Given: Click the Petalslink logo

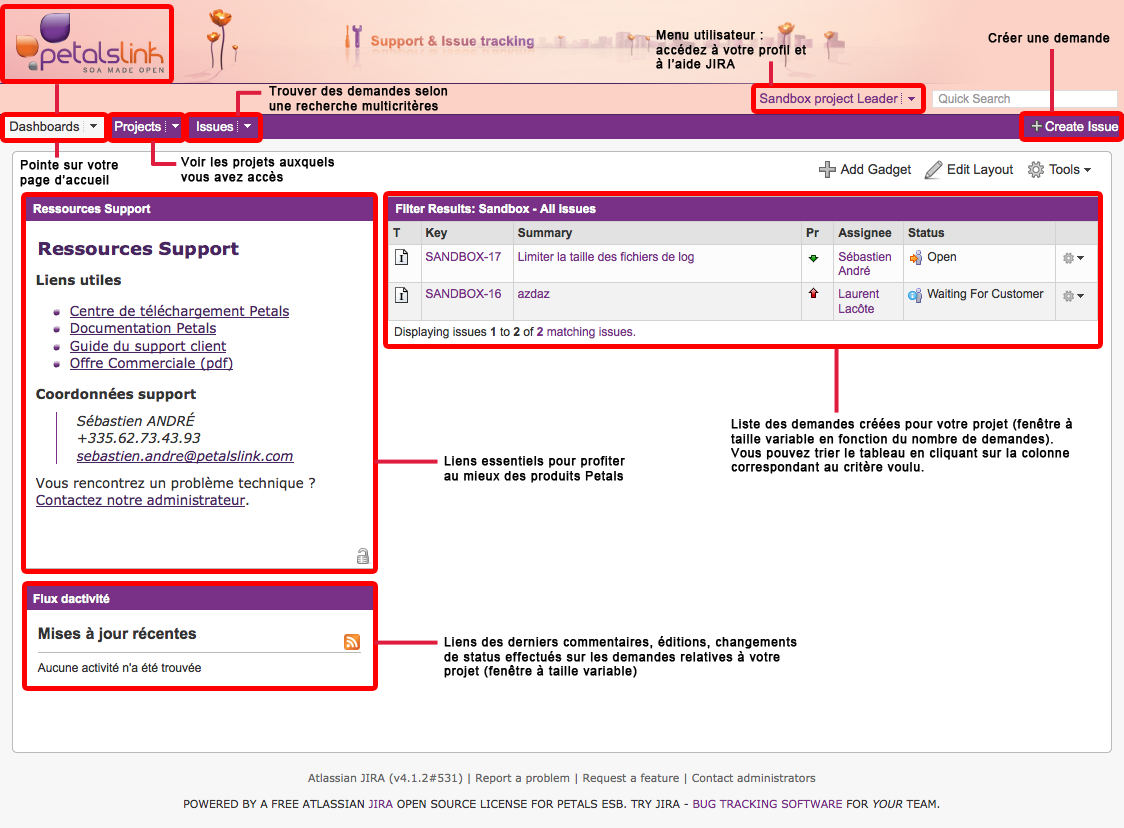Looking at the screenshot, I should coord(88,45).
